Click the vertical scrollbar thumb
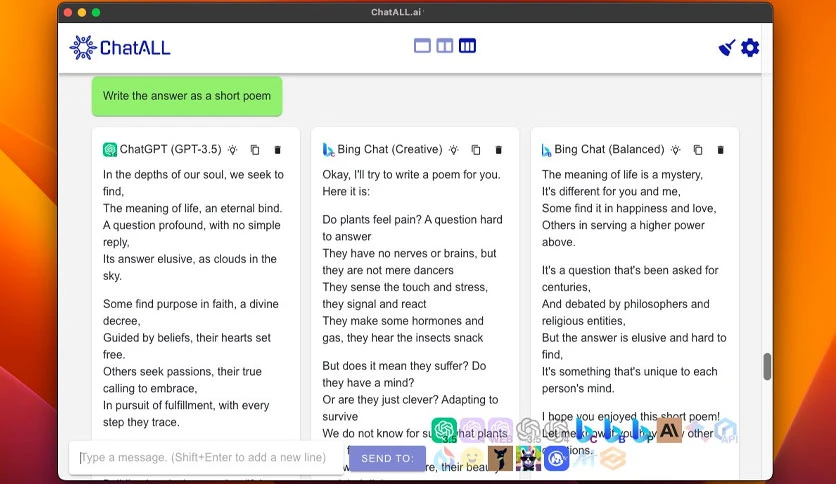The height and width of the screenshot is (484, 836). 767,366
